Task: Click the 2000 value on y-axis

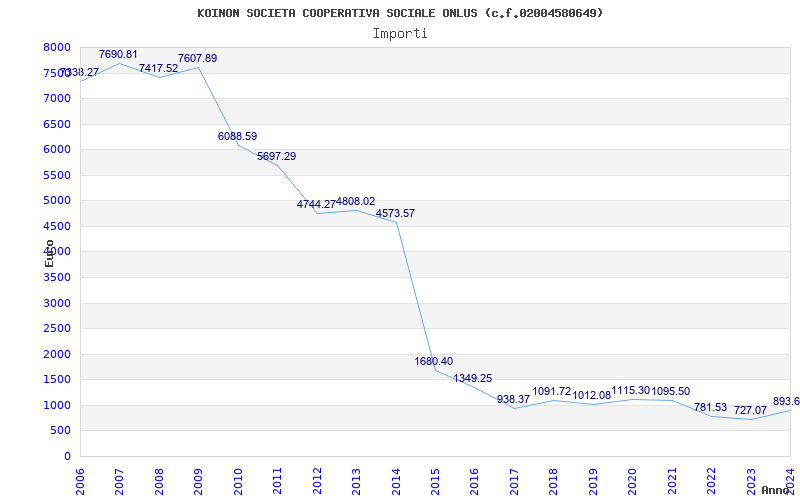Action: tap(57, 354)
